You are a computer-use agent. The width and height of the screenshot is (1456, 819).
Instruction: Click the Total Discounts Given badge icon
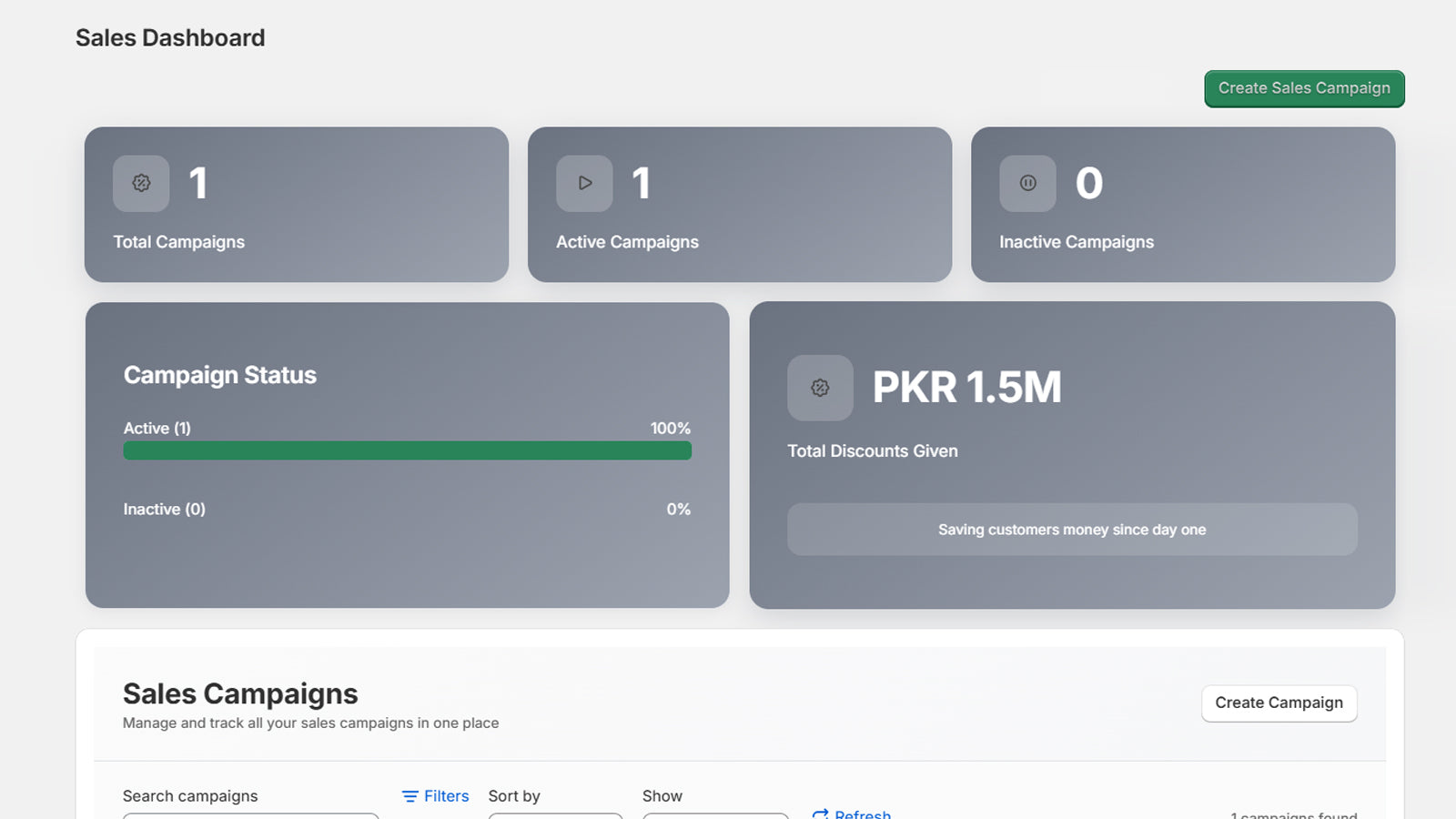click(820, 388)
